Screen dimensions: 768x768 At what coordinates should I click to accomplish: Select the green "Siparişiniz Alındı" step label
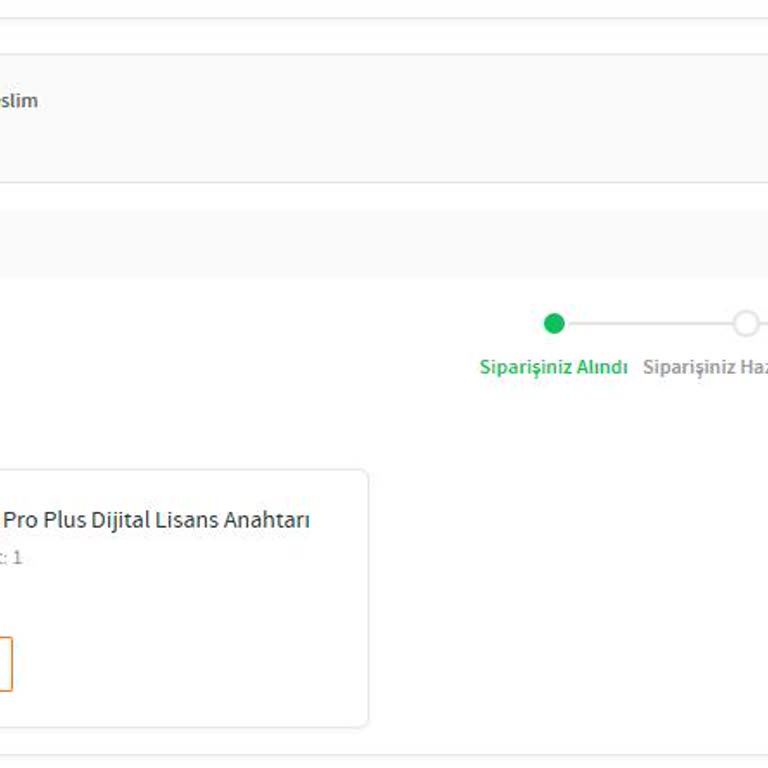(x=553, y=367)
